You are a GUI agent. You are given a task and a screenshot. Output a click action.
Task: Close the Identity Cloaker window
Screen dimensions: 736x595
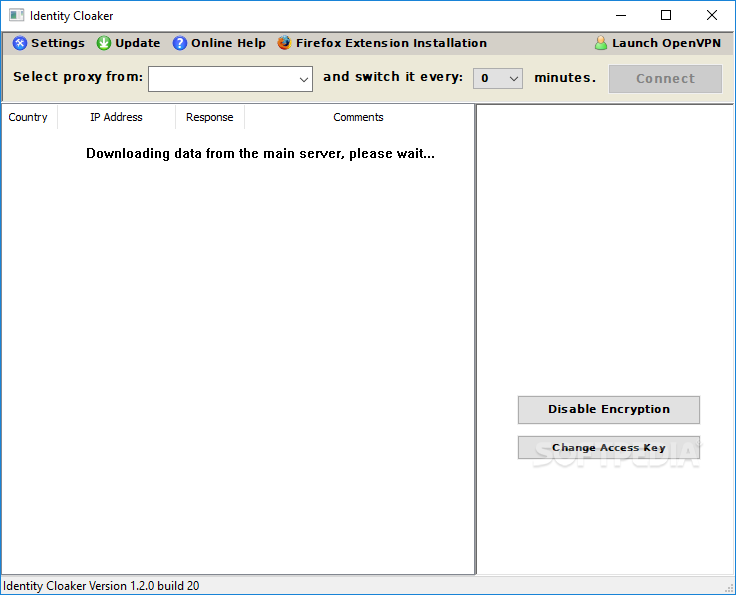tap(712, 15)
